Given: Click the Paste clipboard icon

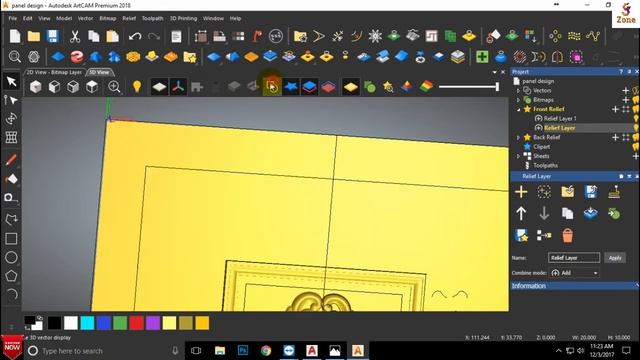Looking at the screenshot, I should 112,36.
